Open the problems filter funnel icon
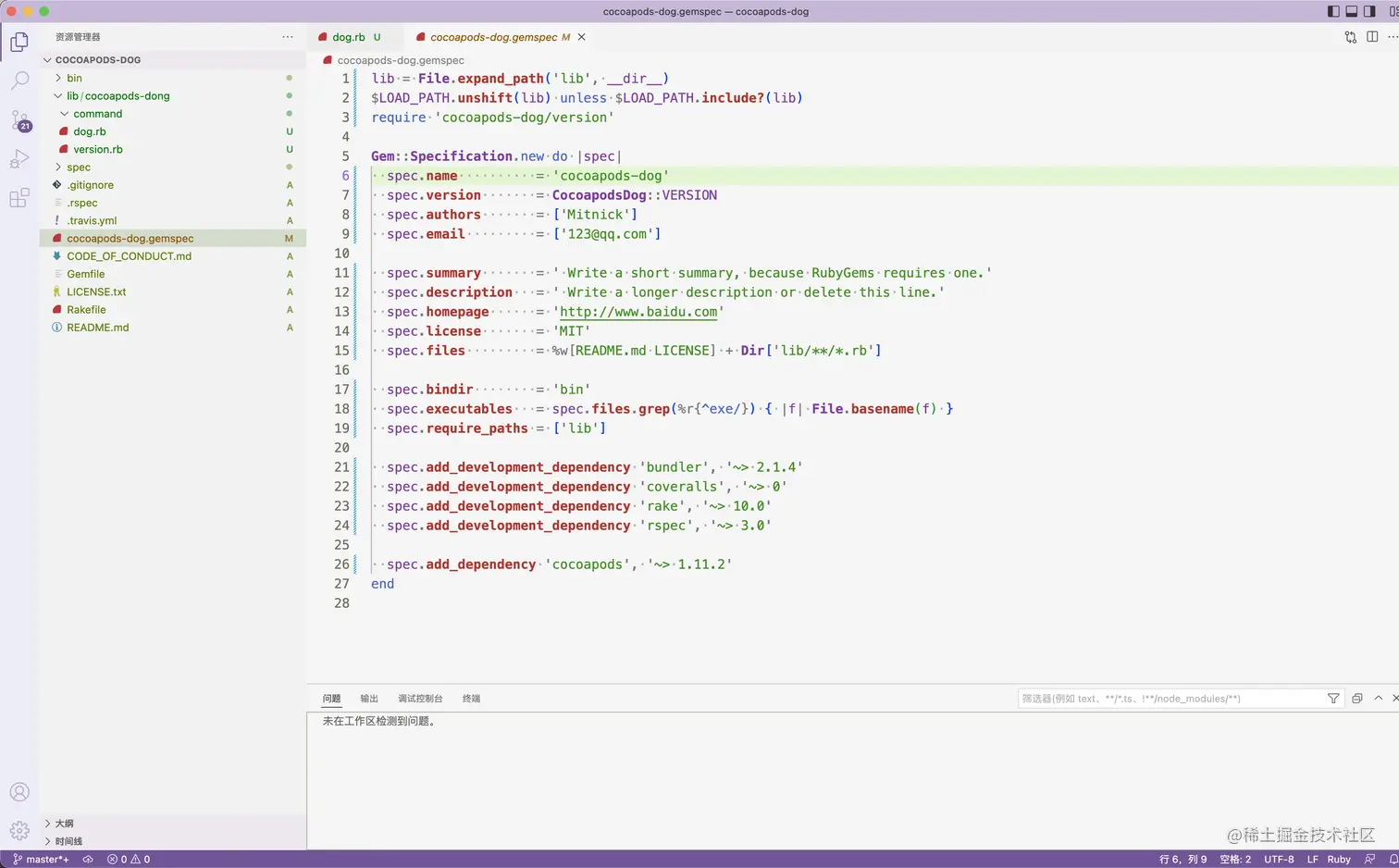1399x868 pixels. (x=1333, y=699)
